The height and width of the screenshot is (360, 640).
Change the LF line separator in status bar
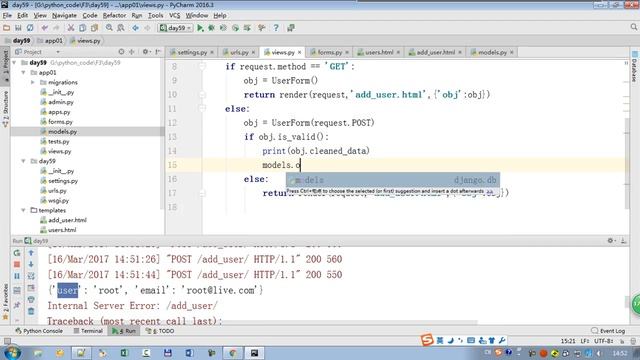(x=584, y=341)
